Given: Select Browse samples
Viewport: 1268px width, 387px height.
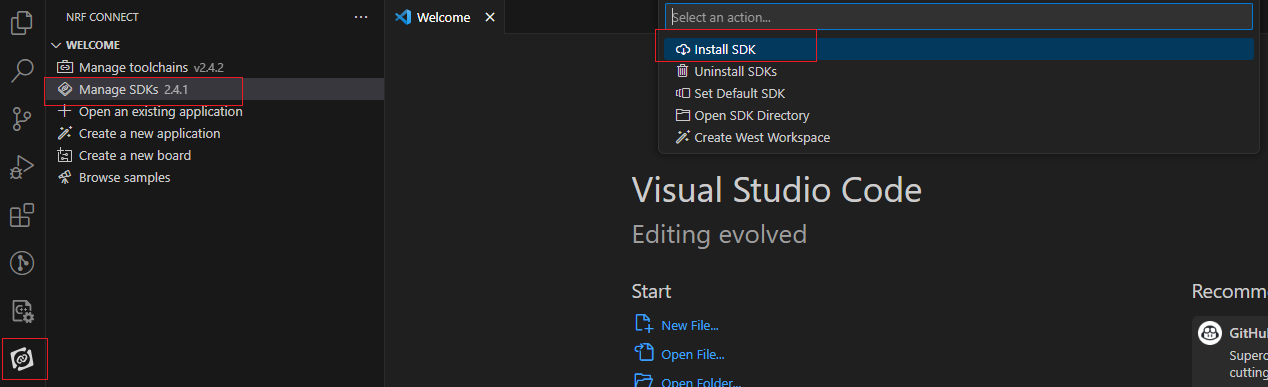Looking at the screenshot, I should (x=215, y=177).
